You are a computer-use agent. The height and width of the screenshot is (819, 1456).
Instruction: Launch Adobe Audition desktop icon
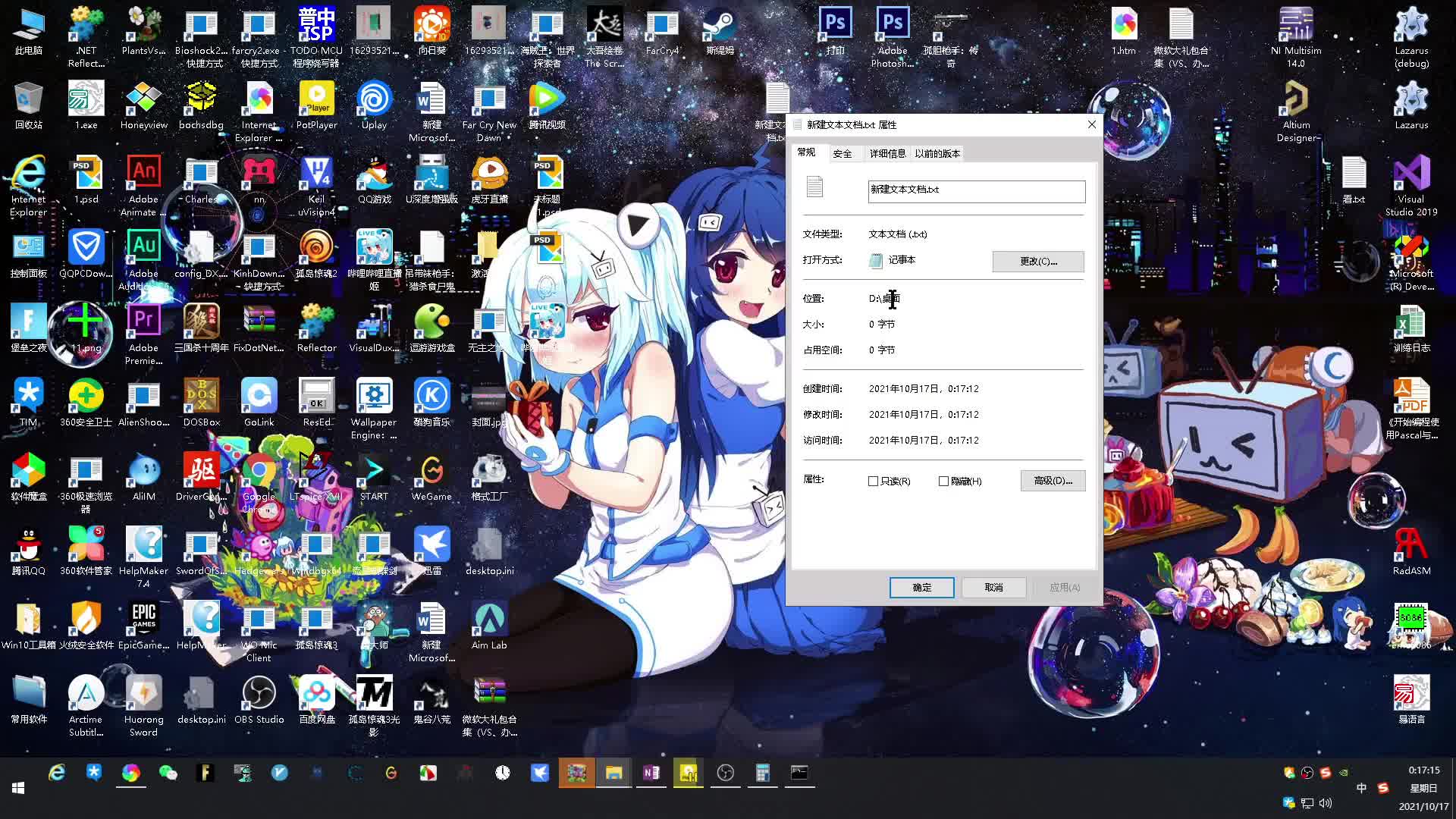(x=143, y=261)
